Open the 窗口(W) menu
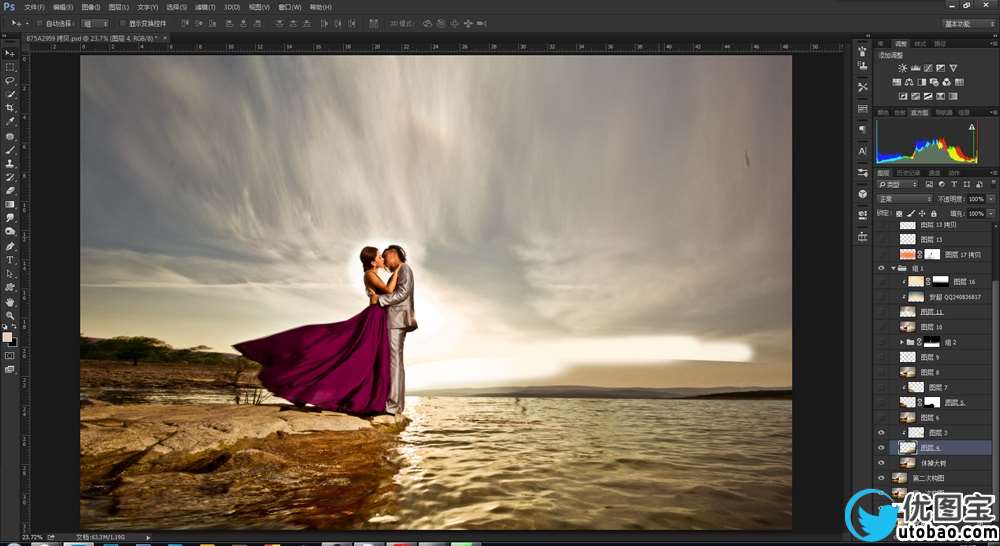The height and width of the screenshot is (546, 1000). (290, 7)
